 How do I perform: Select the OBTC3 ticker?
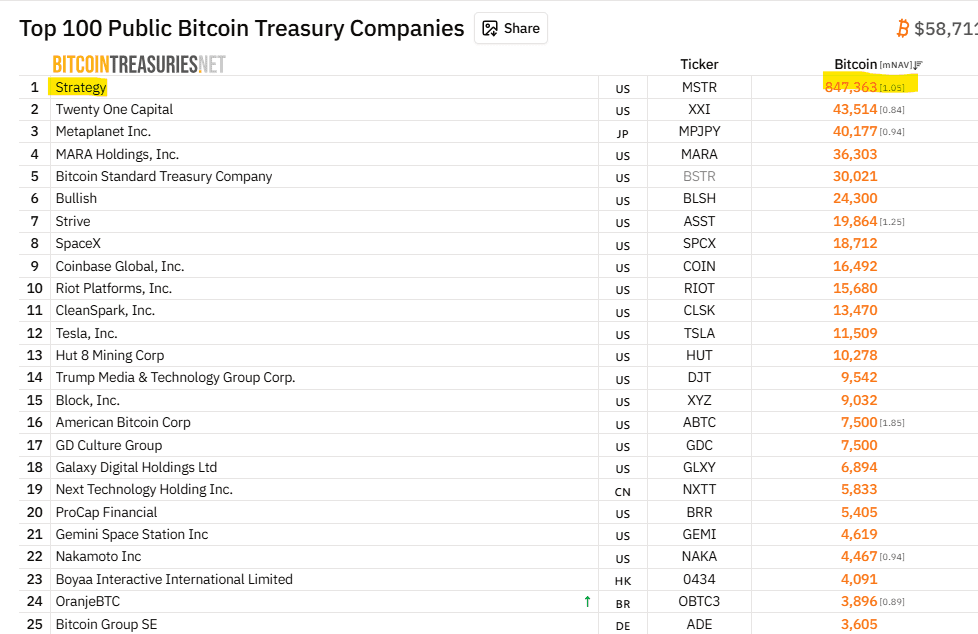click(x=699, y=602)
